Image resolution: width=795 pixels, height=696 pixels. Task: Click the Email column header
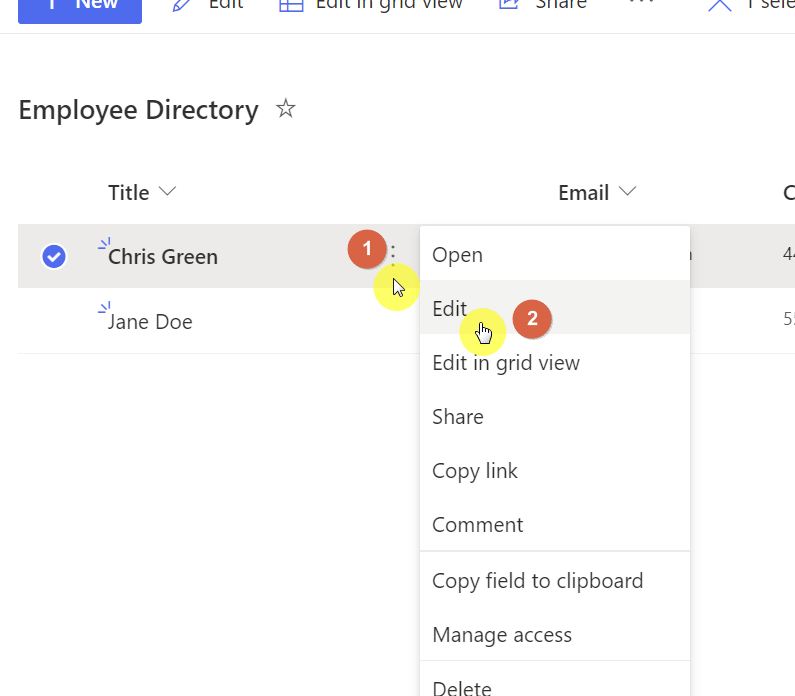point(584,193)
